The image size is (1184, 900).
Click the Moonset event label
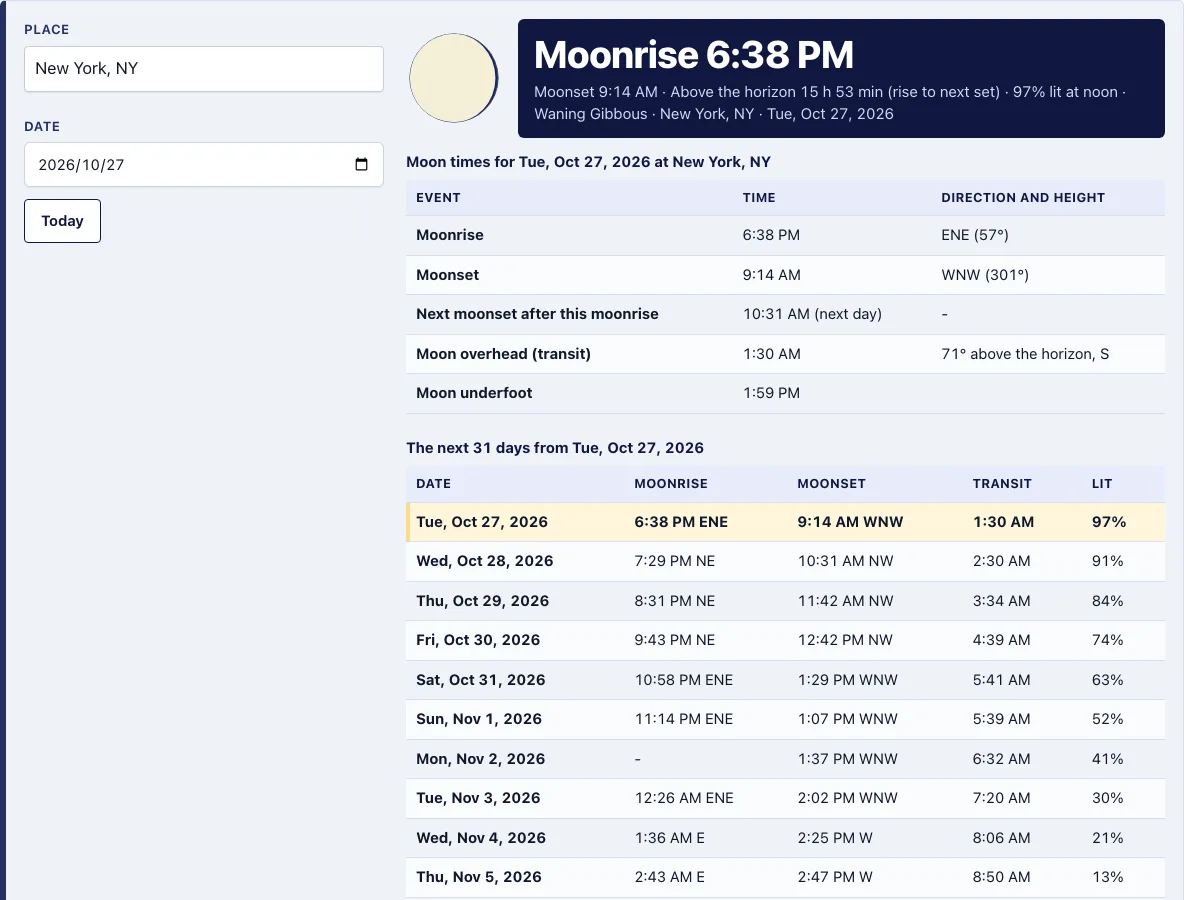(447, 275)
